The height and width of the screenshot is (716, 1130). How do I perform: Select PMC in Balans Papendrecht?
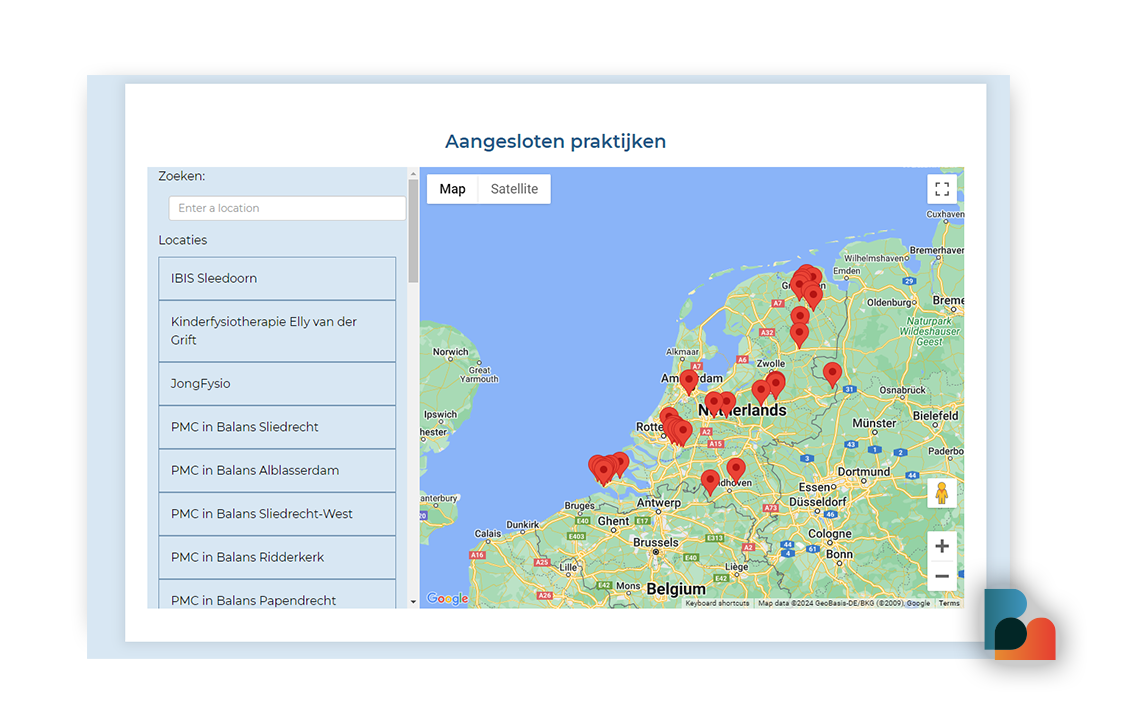277,594
